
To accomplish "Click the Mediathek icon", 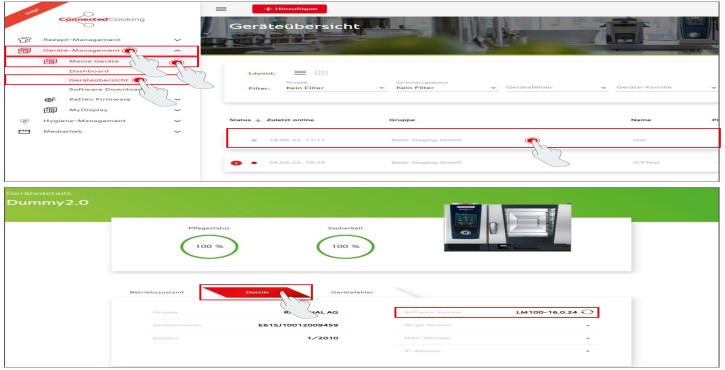I will [x=24, y=132].
